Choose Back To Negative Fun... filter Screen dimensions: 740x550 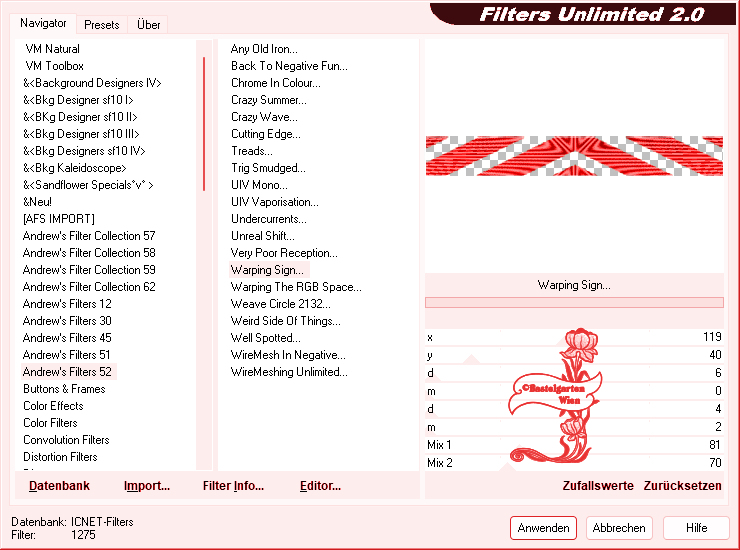[x=289, y=66]
